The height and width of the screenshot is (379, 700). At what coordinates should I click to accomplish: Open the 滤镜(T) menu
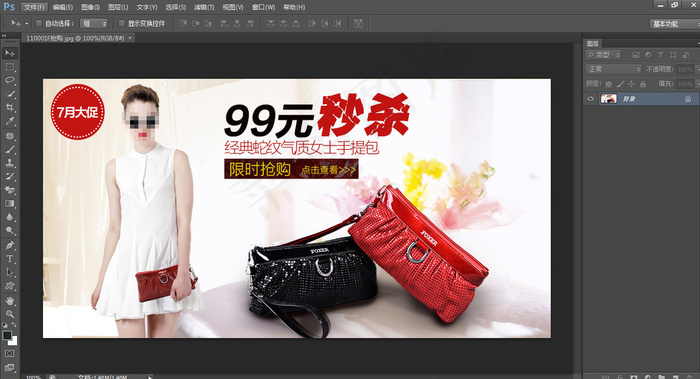click(204, 7)
